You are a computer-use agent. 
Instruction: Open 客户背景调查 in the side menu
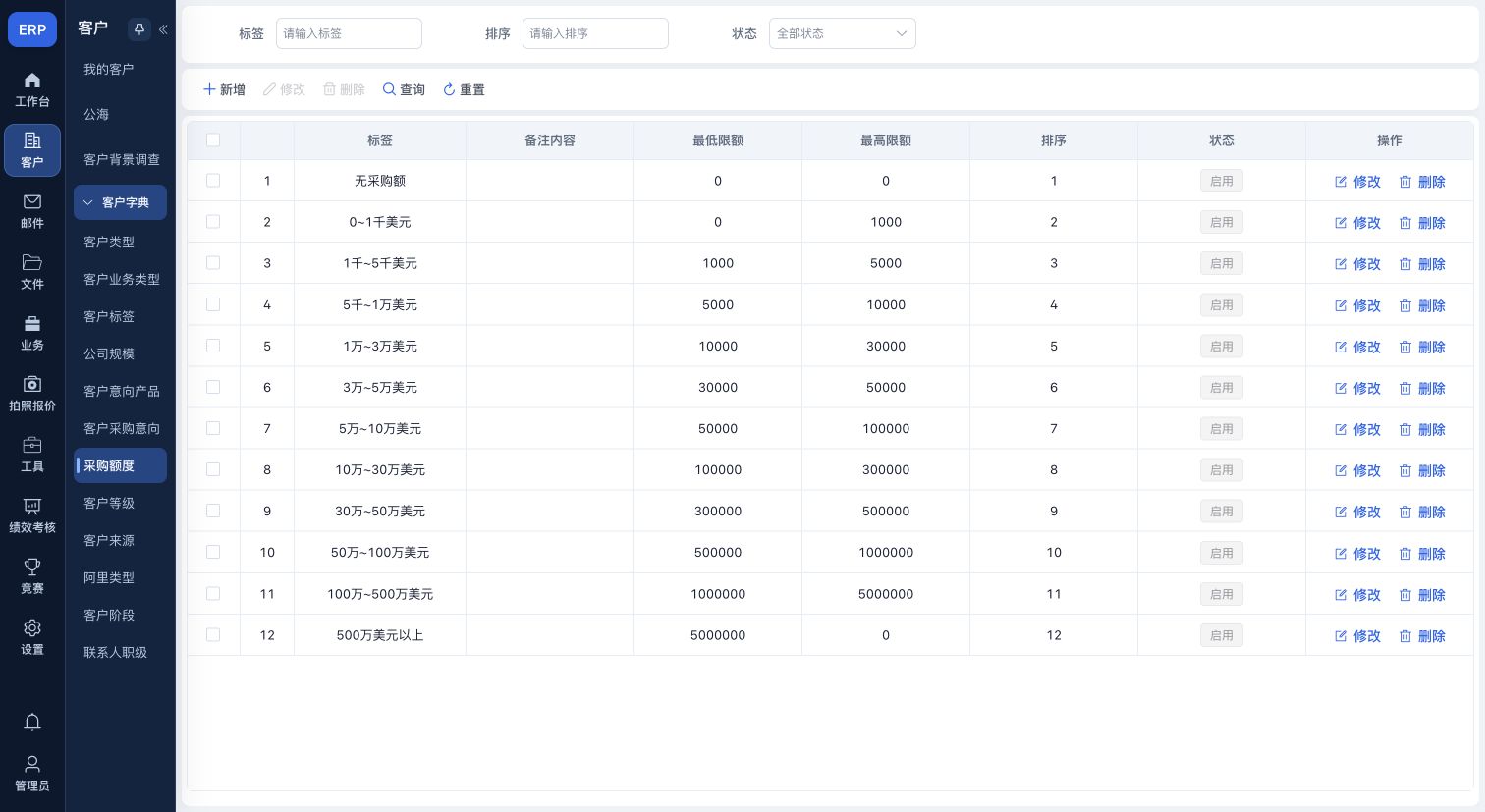point(121,159)
